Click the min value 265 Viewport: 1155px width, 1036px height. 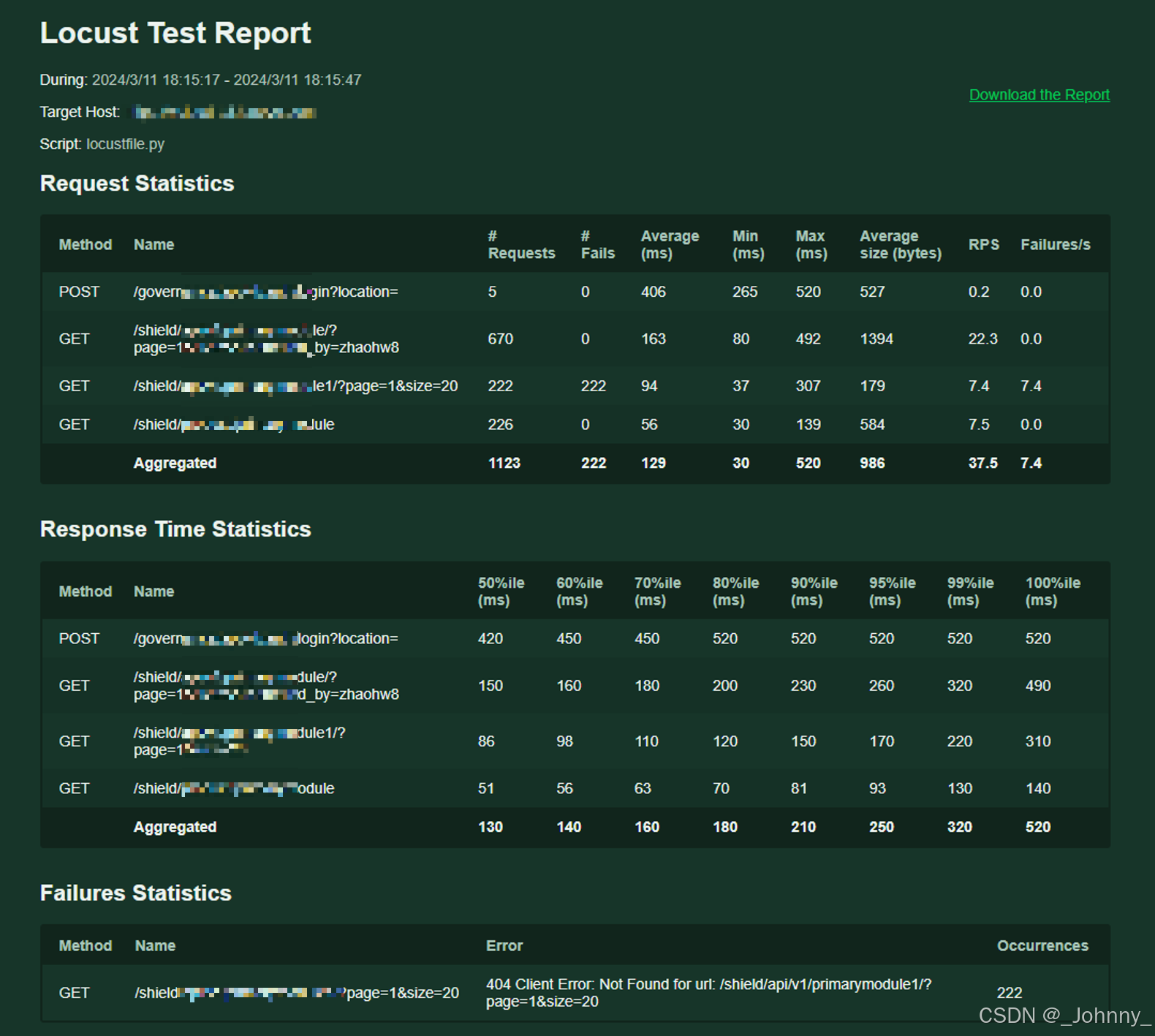click(745, 292)
